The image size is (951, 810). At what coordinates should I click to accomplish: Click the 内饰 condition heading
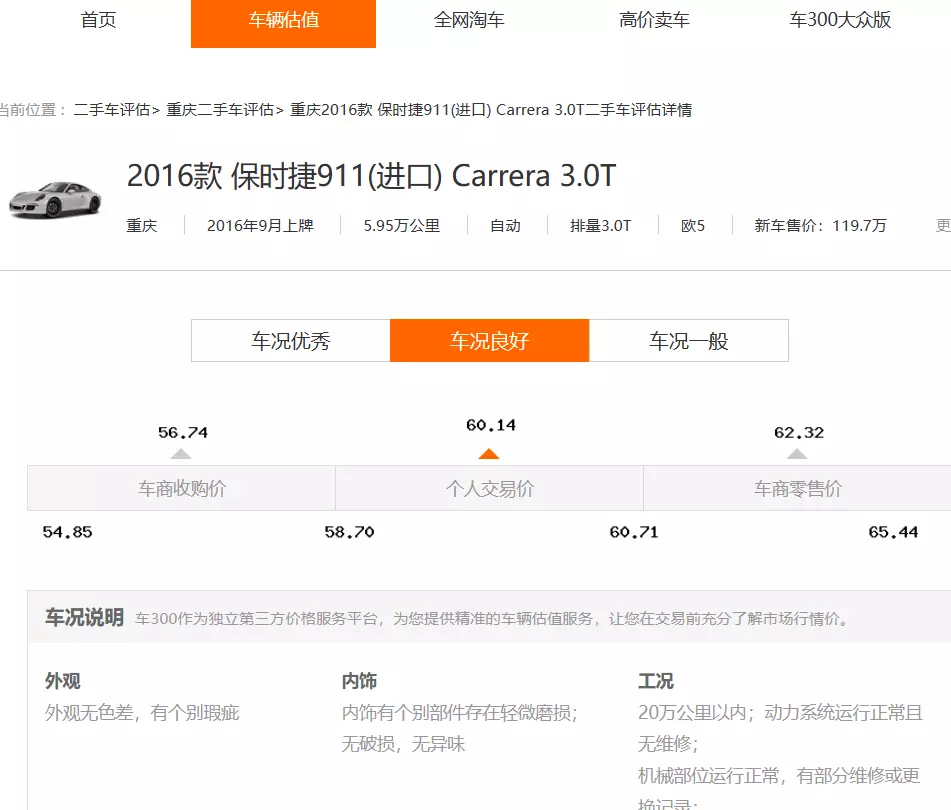[359, 681]
